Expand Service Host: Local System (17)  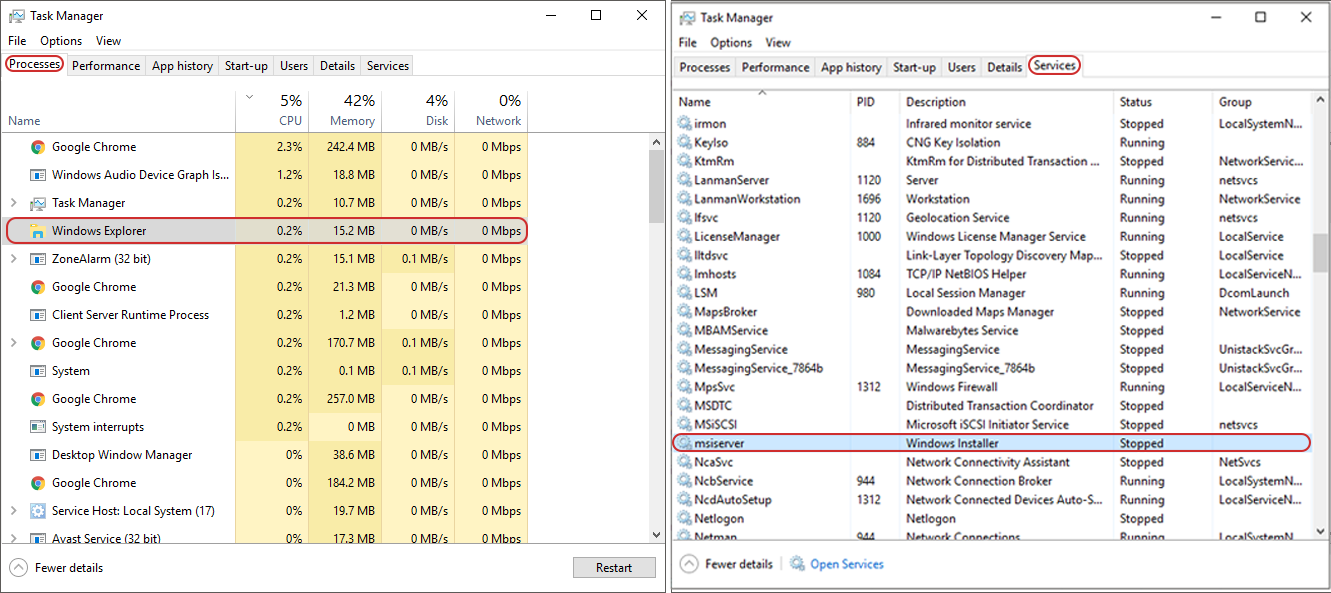pyautogui.click(x=13, y=511)
